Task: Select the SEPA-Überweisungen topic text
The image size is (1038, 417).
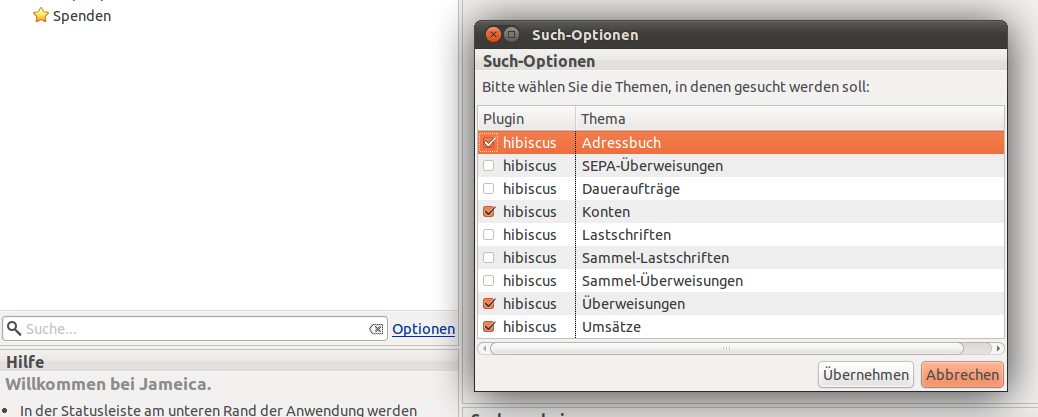Action: click(653, 166)
